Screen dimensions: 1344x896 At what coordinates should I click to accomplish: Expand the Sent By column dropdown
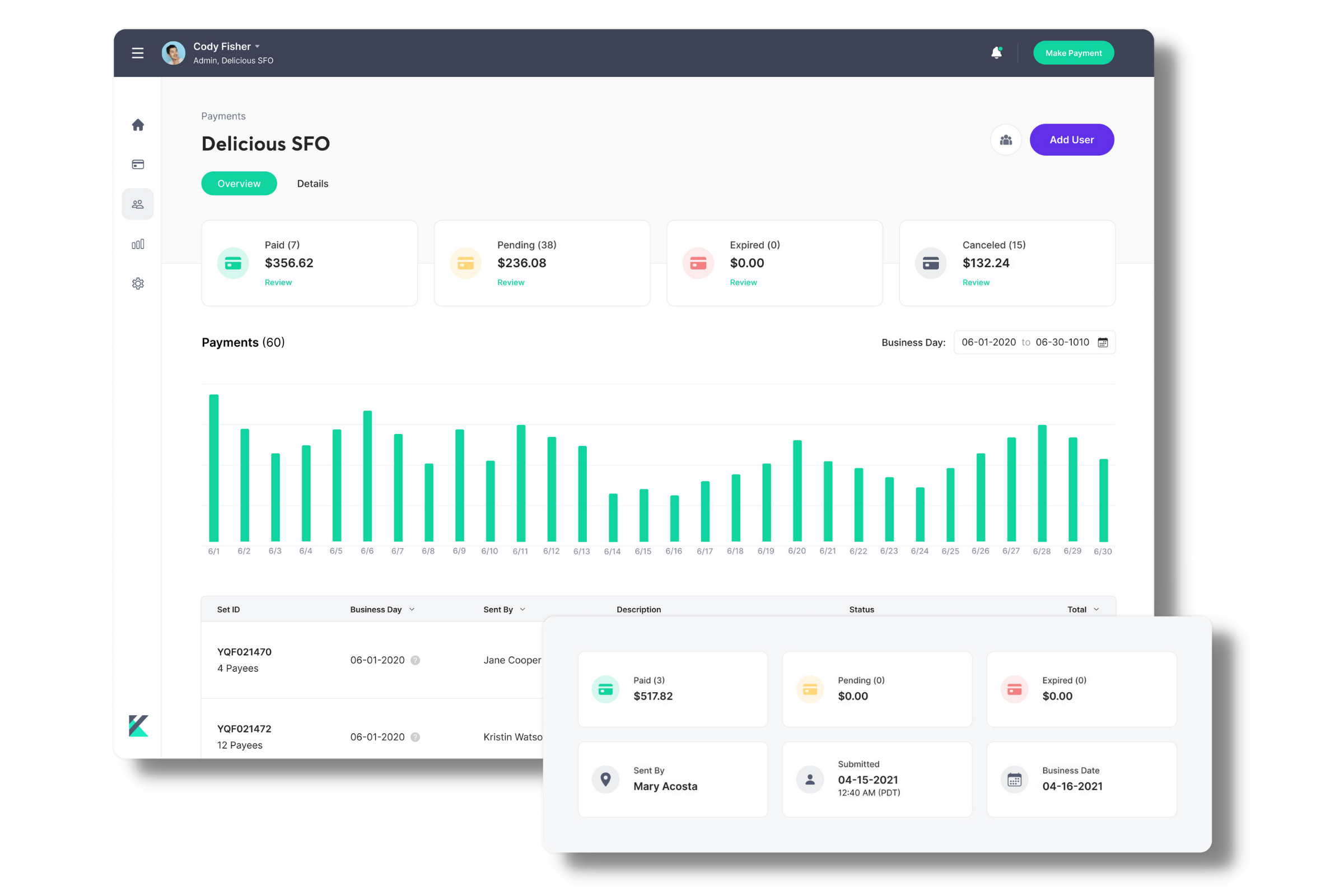pyautogui.click(x=522, y=609)
